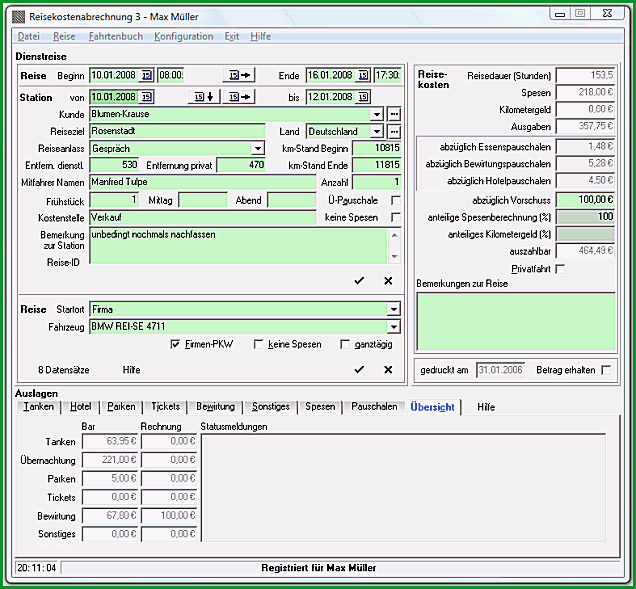Click Kostenstelle field containing Verkauf
636x589 pixels.
(202, 217)
